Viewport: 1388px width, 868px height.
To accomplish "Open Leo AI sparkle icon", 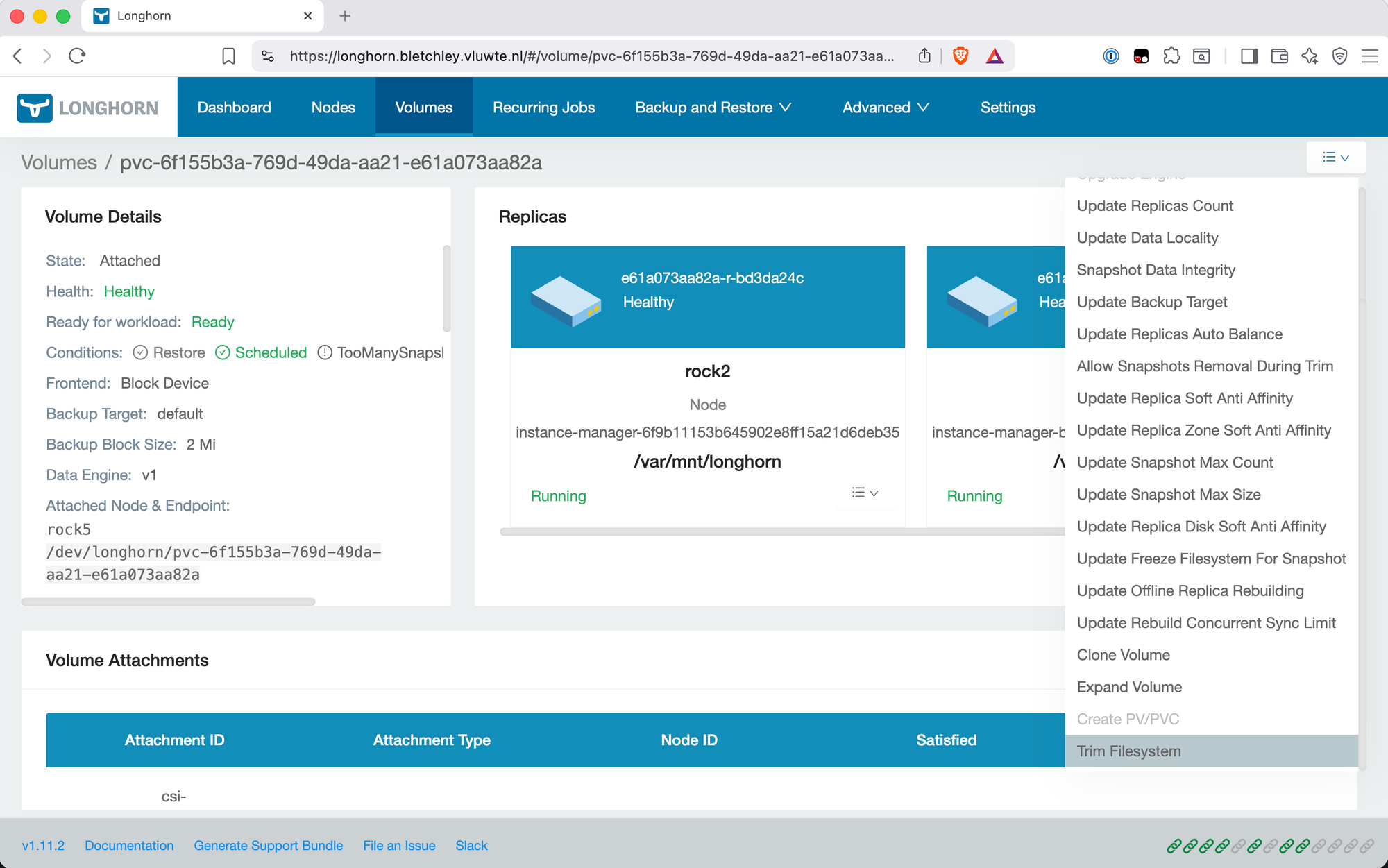I will (x=1310, y=56).
